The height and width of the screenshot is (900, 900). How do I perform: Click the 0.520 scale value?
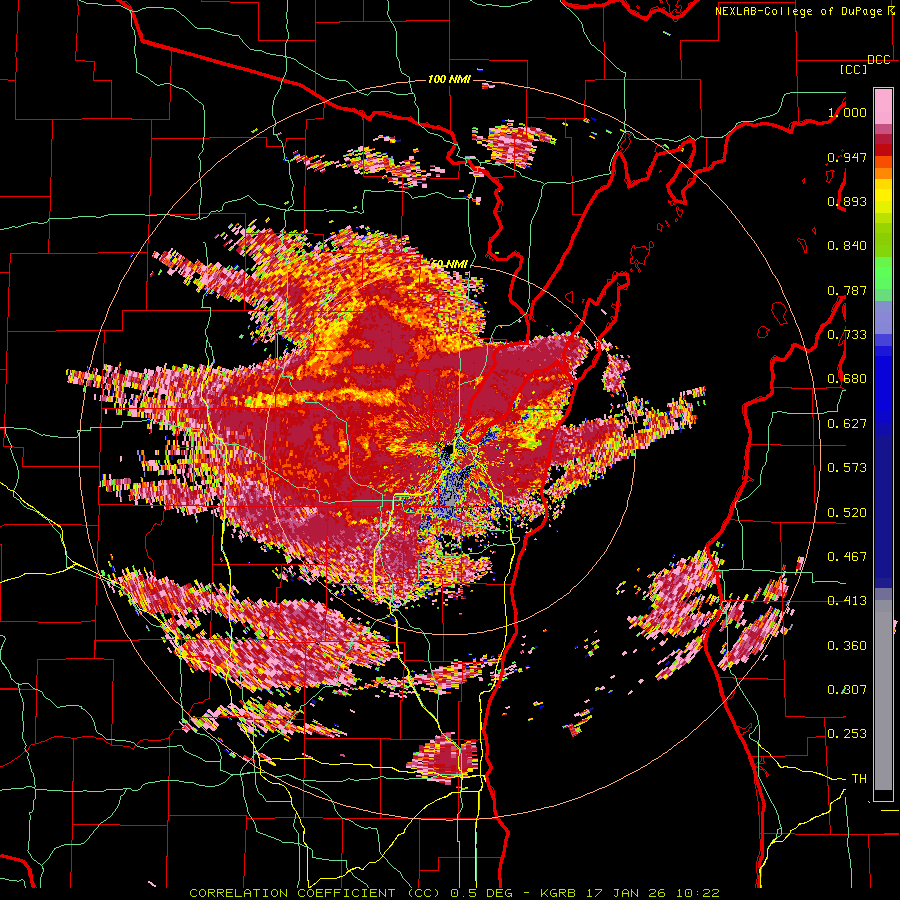point(847,513)
